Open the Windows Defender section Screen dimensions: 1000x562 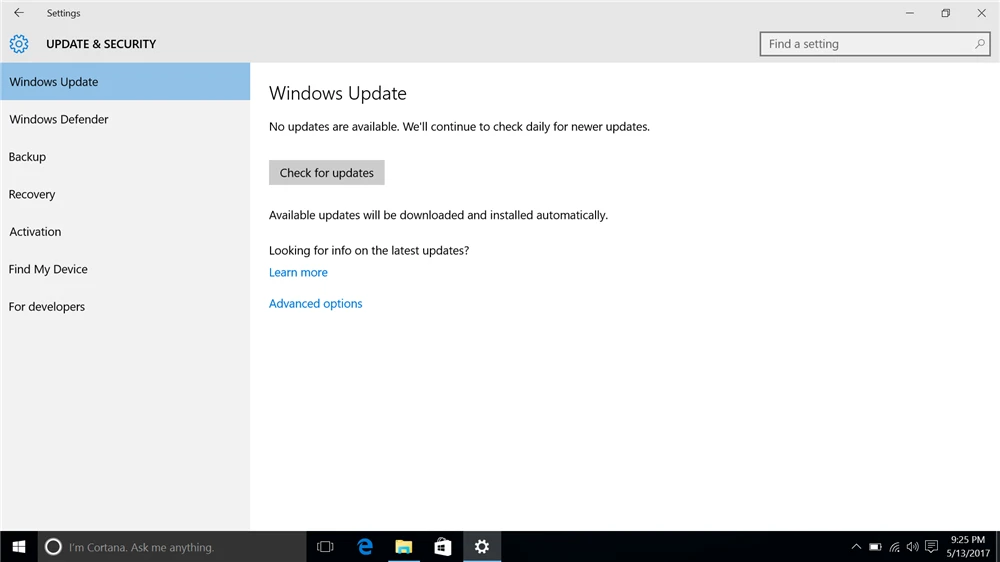coord(125,119)
